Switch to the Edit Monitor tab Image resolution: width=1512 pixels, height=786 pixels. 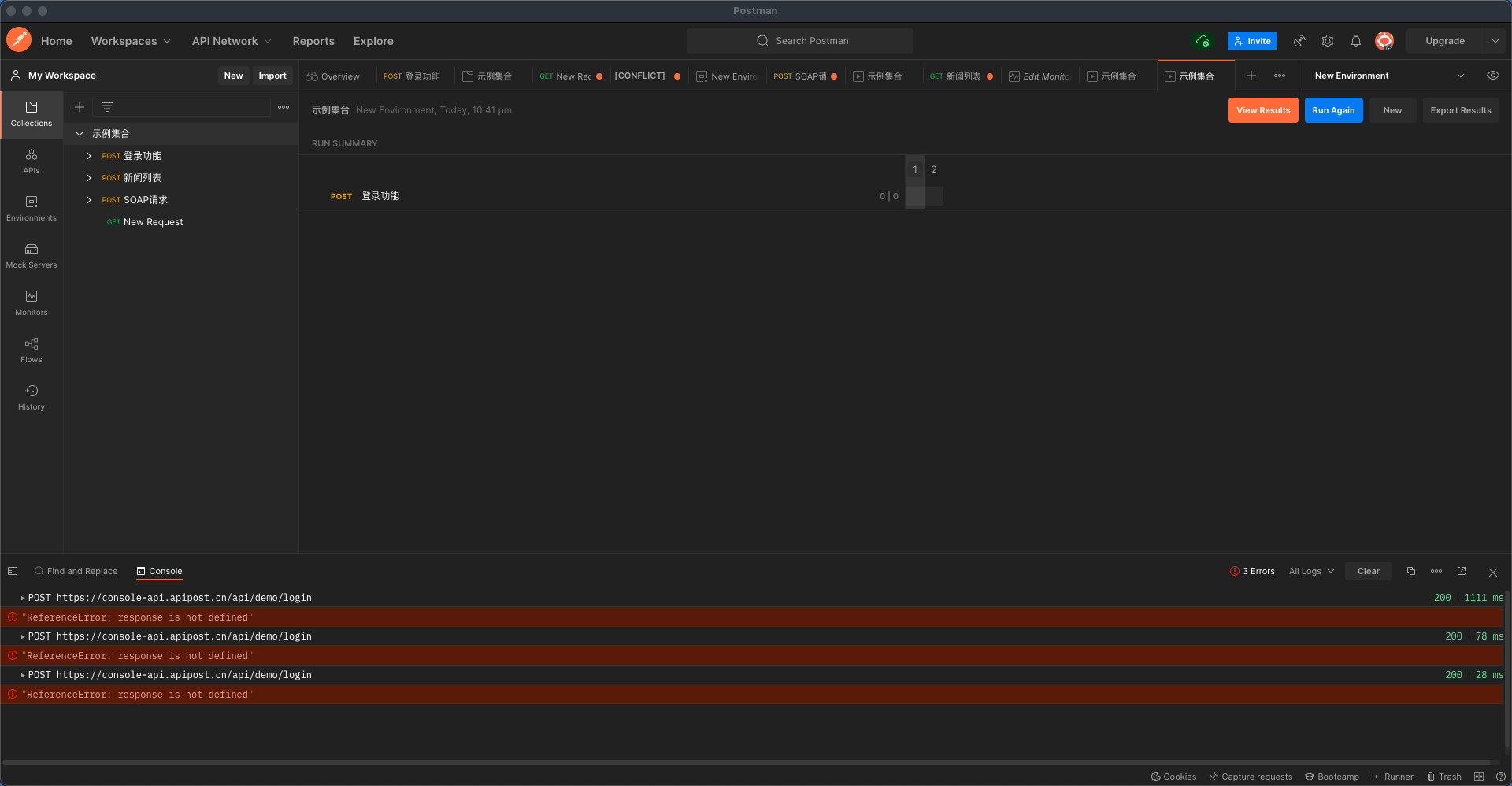point(1039,76)
